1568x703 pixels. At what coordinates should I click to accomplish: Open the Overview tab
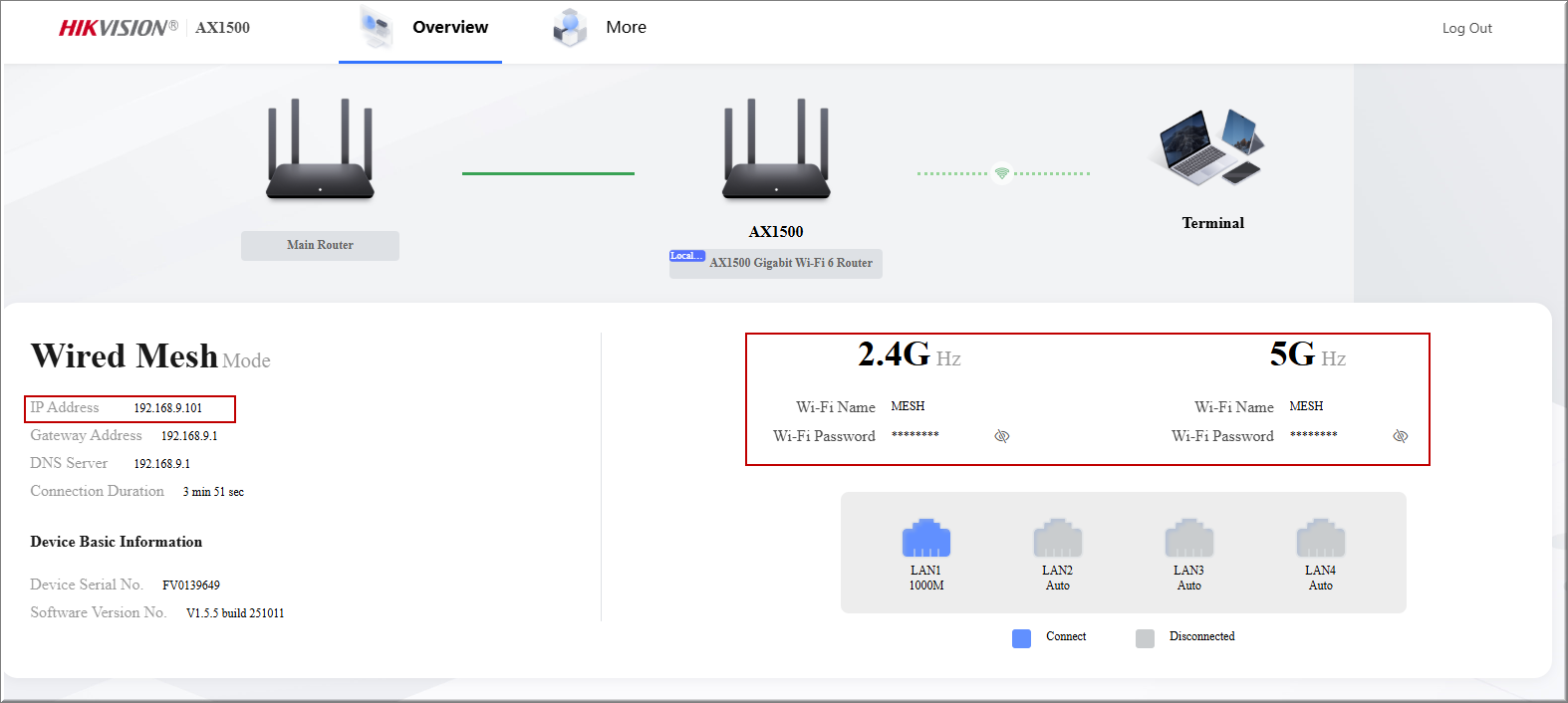point(449,28)
